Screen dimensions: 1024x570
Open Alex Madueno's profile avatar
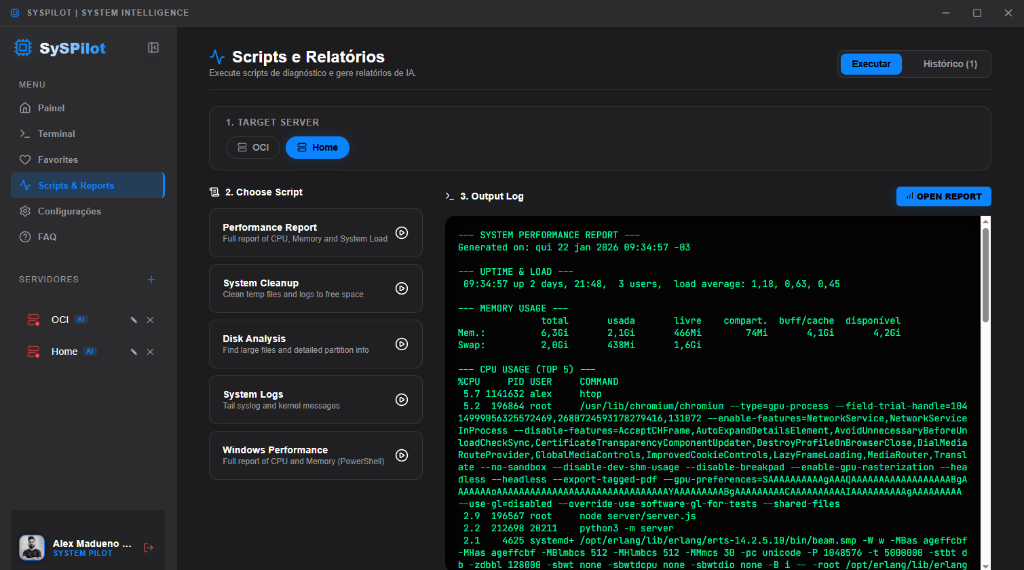[31, 548]
